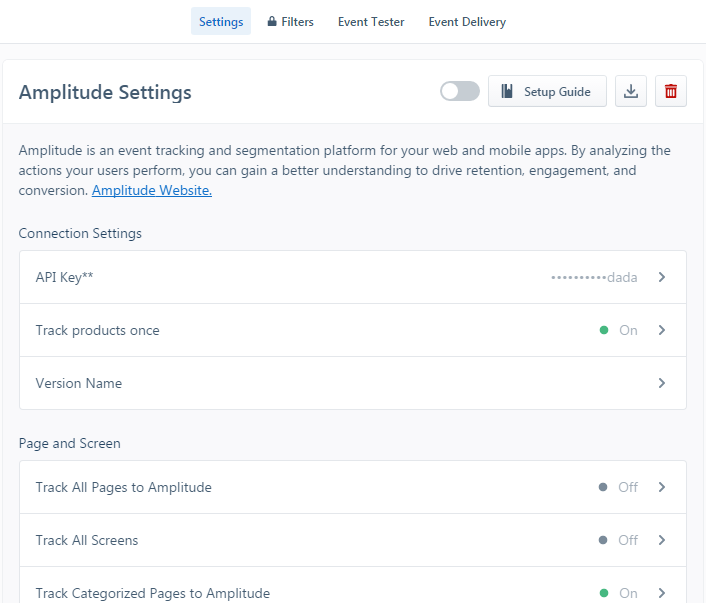Open the Setup Guide button
Viewport: 706px width, 603px height.
547,92
